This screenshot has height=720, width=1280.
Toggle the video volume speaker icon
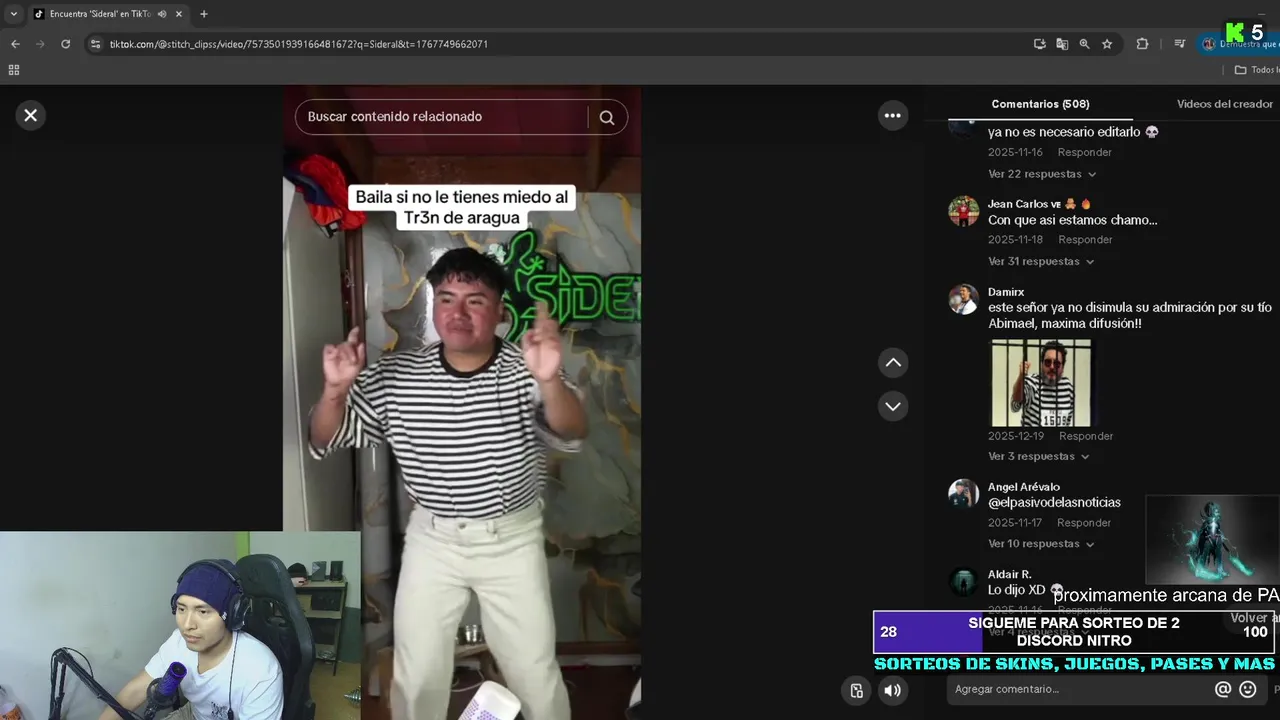[892, 690]
